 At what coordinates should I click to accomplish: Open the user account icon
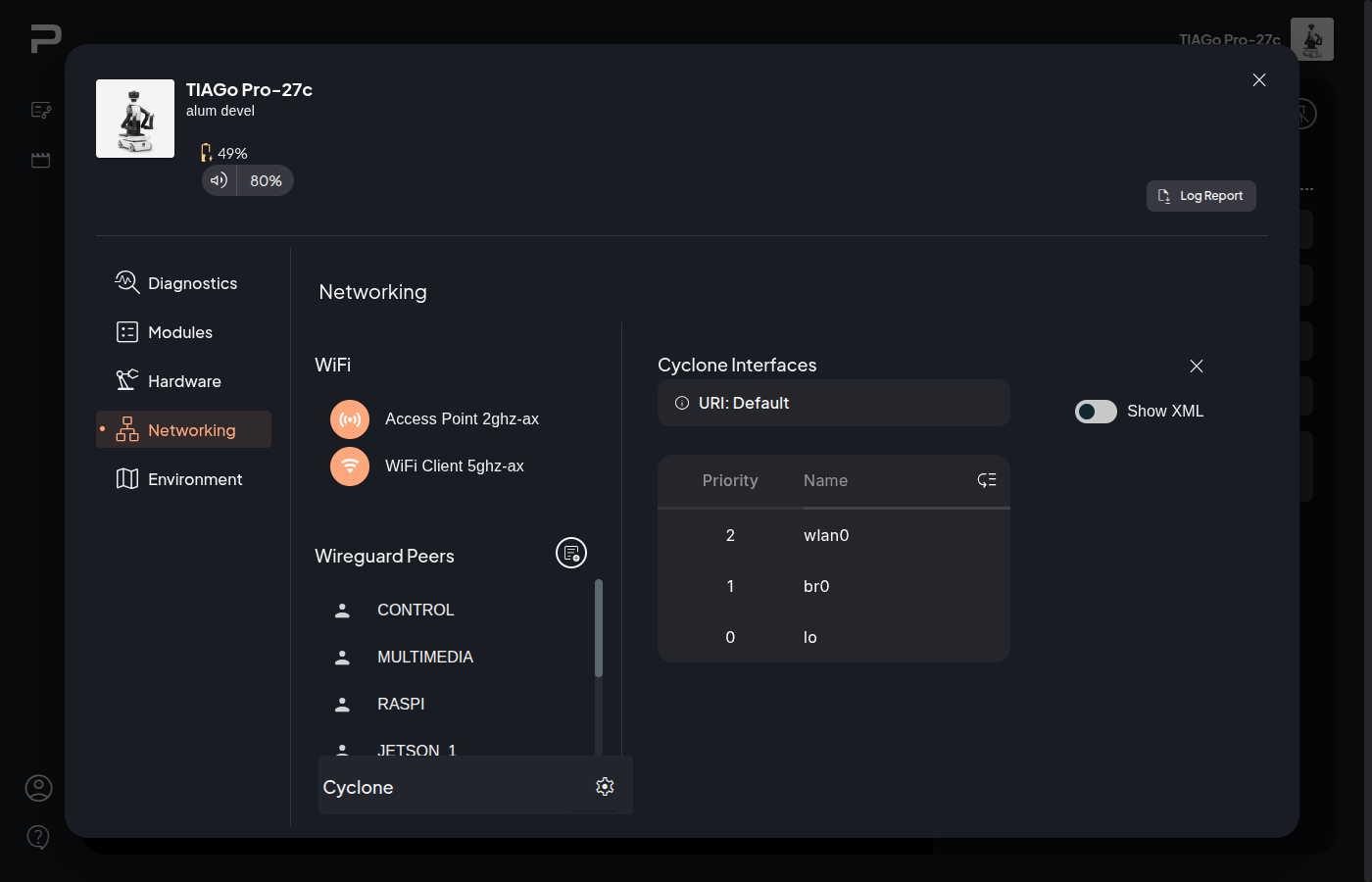coord(38,788)
